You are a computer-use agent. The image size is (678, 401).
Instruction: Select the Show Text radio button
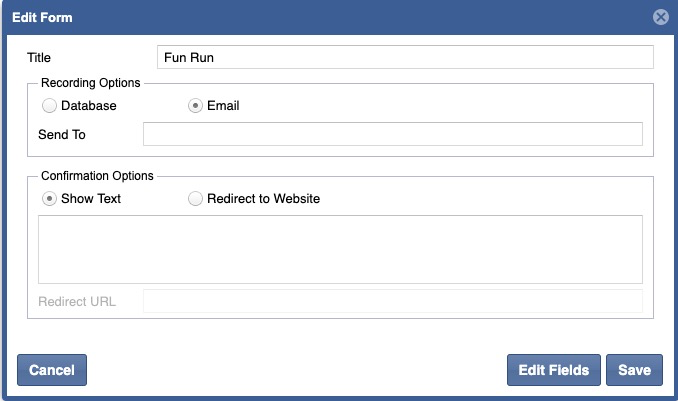pos(49,199)
